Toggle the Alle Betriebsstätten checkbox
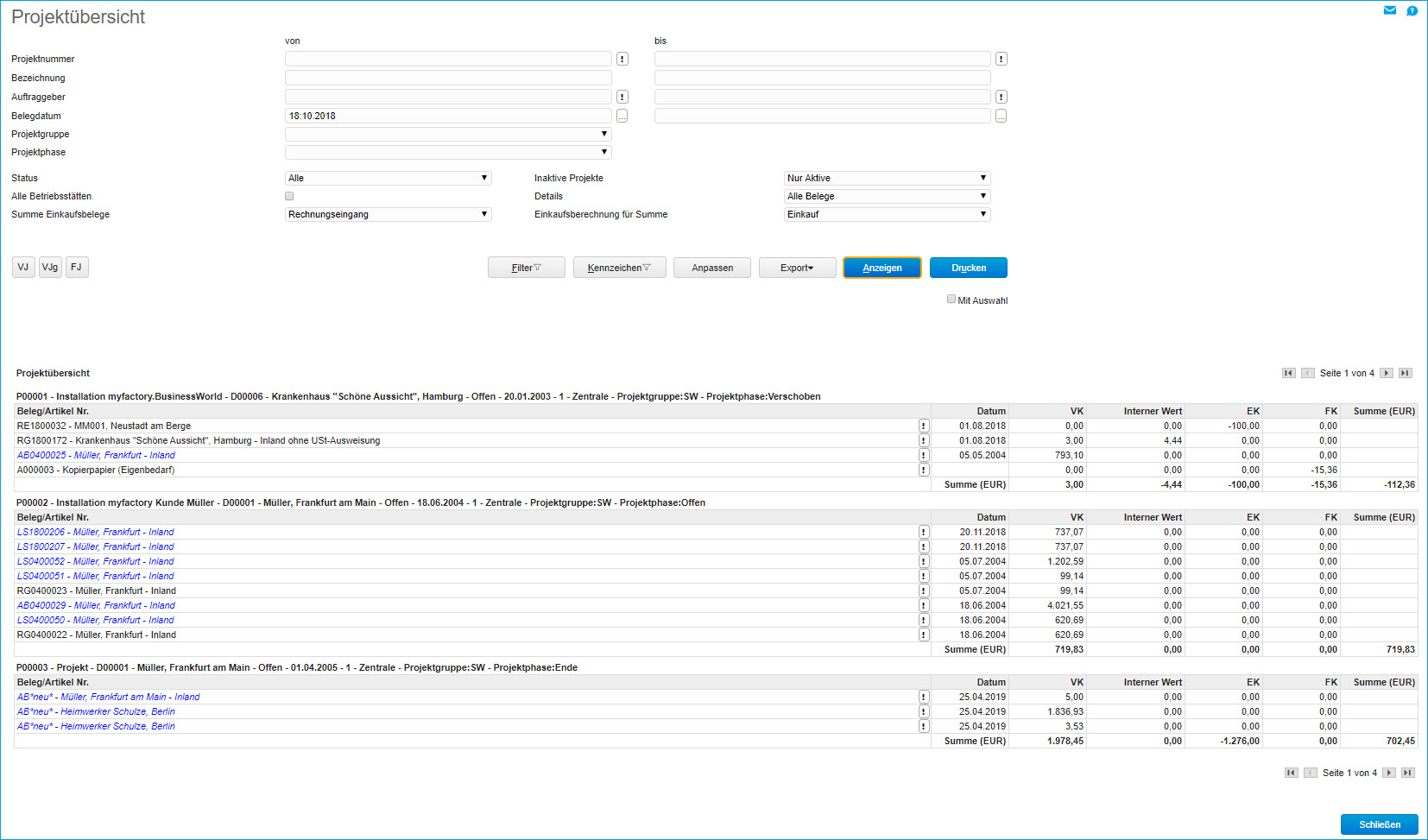This screenshot has width=1428, height=840. [289, 196]
